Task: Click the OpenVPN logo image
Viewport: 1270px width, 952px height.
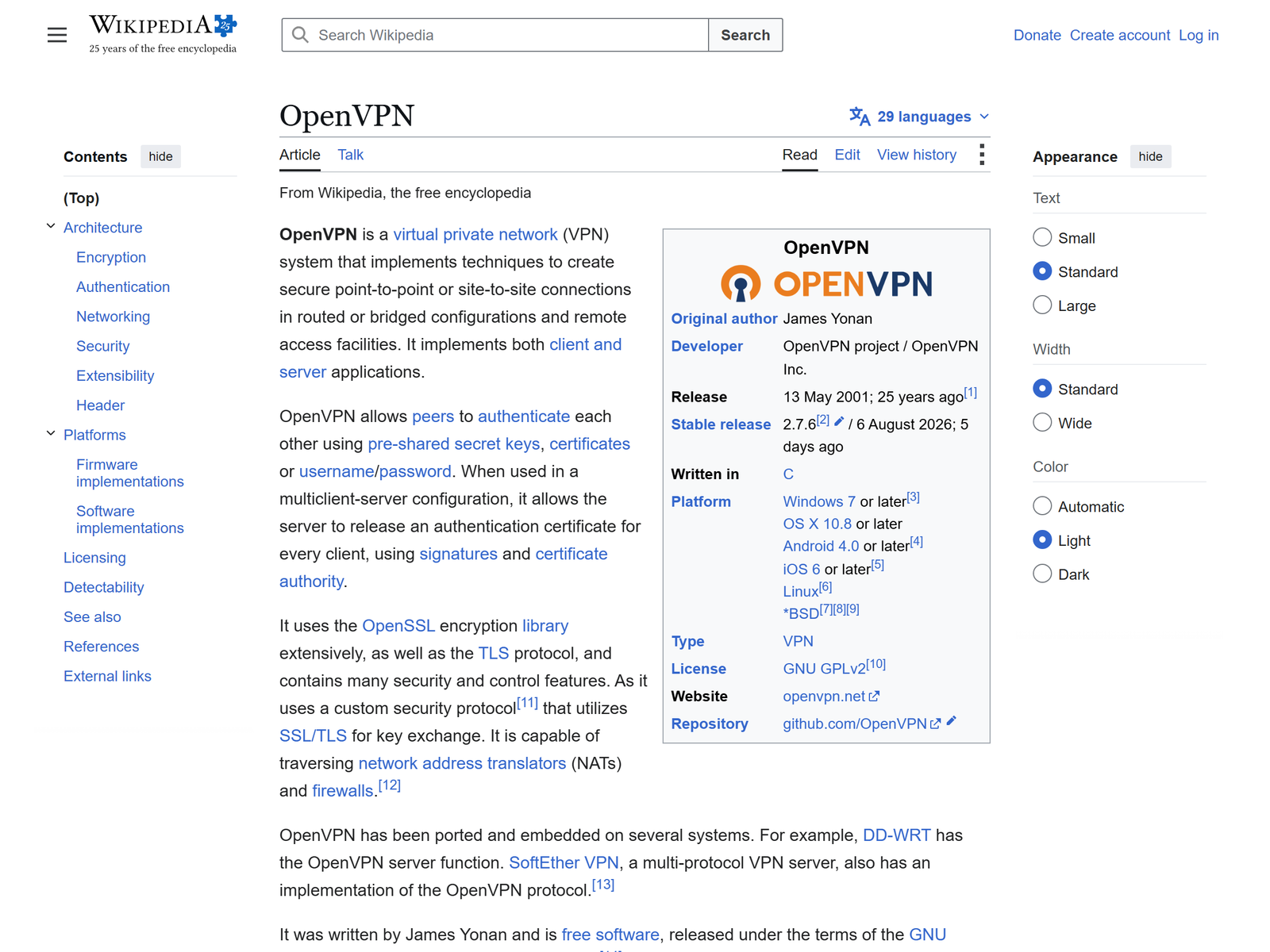Action: [826, 284]
